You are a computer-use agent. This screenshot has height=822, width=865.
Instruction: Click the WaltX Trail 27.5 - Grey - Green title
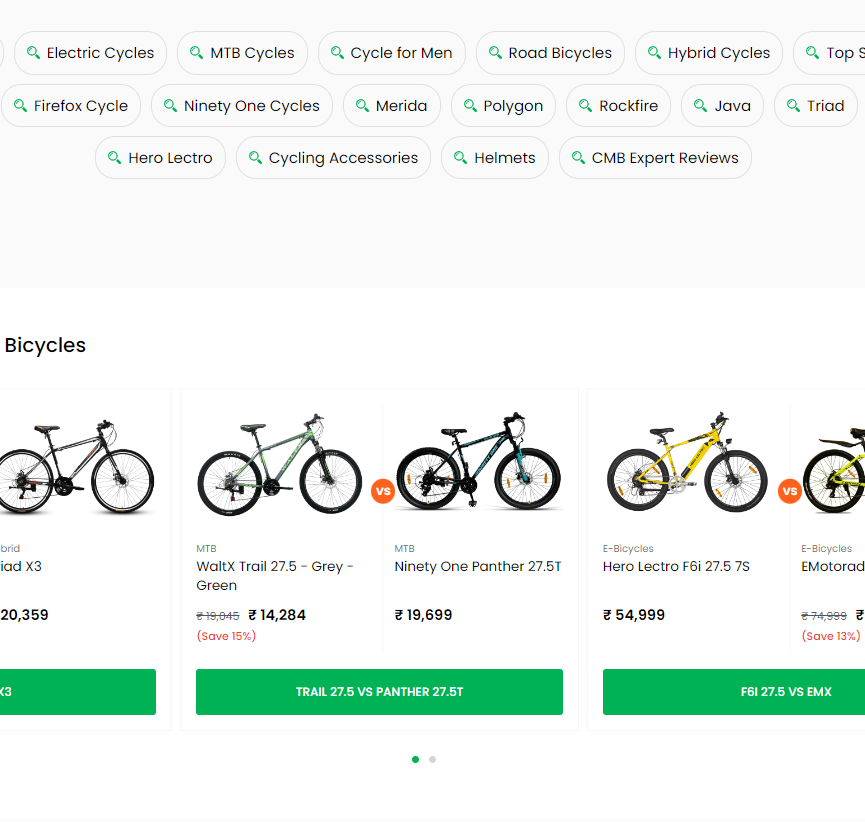275,576
